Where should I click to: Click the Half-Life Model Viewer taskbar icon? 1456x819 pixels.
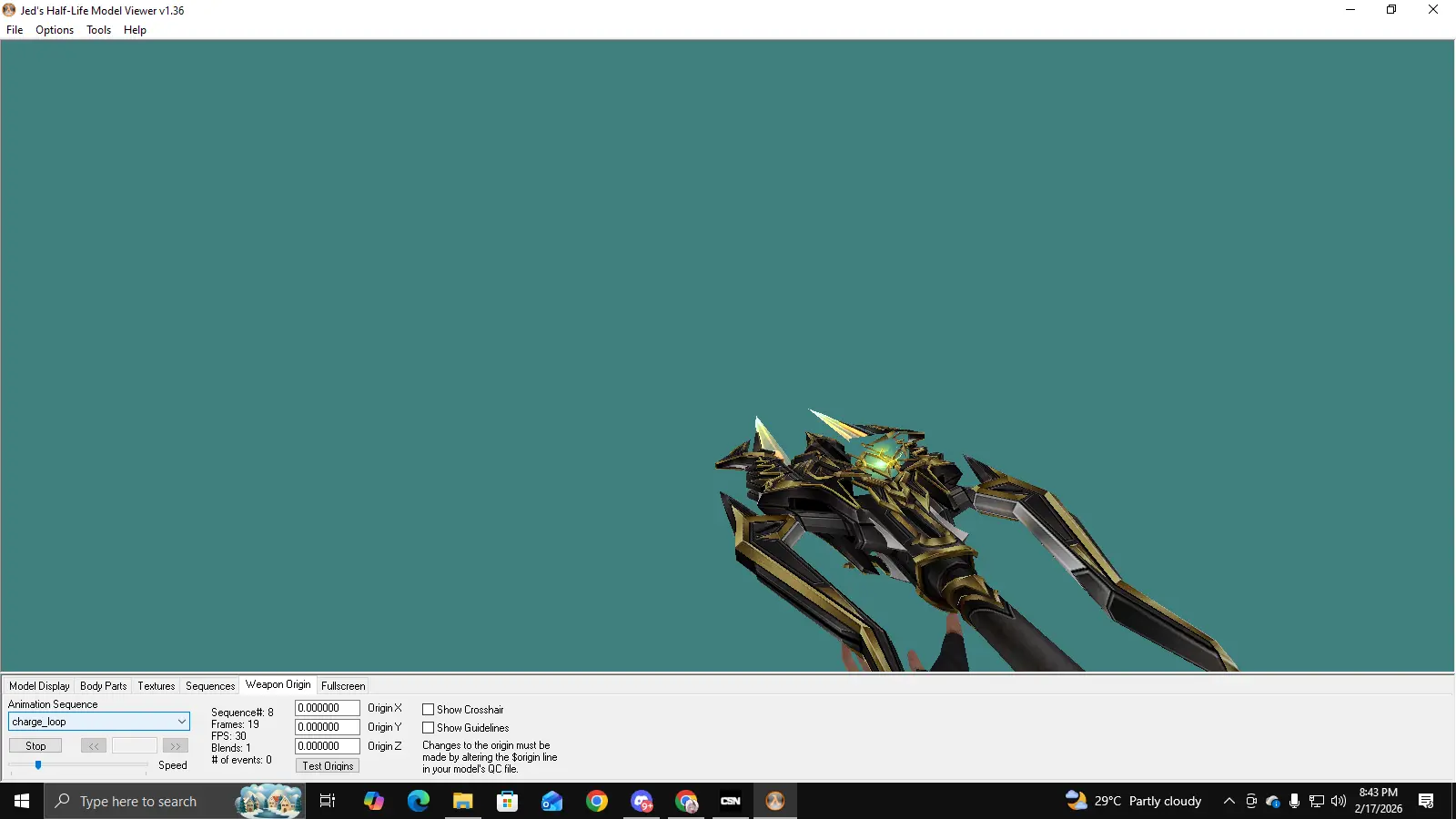point(775,801)
